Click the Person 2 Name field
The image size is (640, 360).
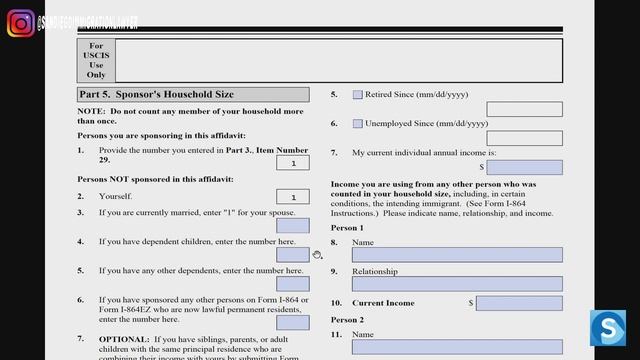[x=457, y=347]
